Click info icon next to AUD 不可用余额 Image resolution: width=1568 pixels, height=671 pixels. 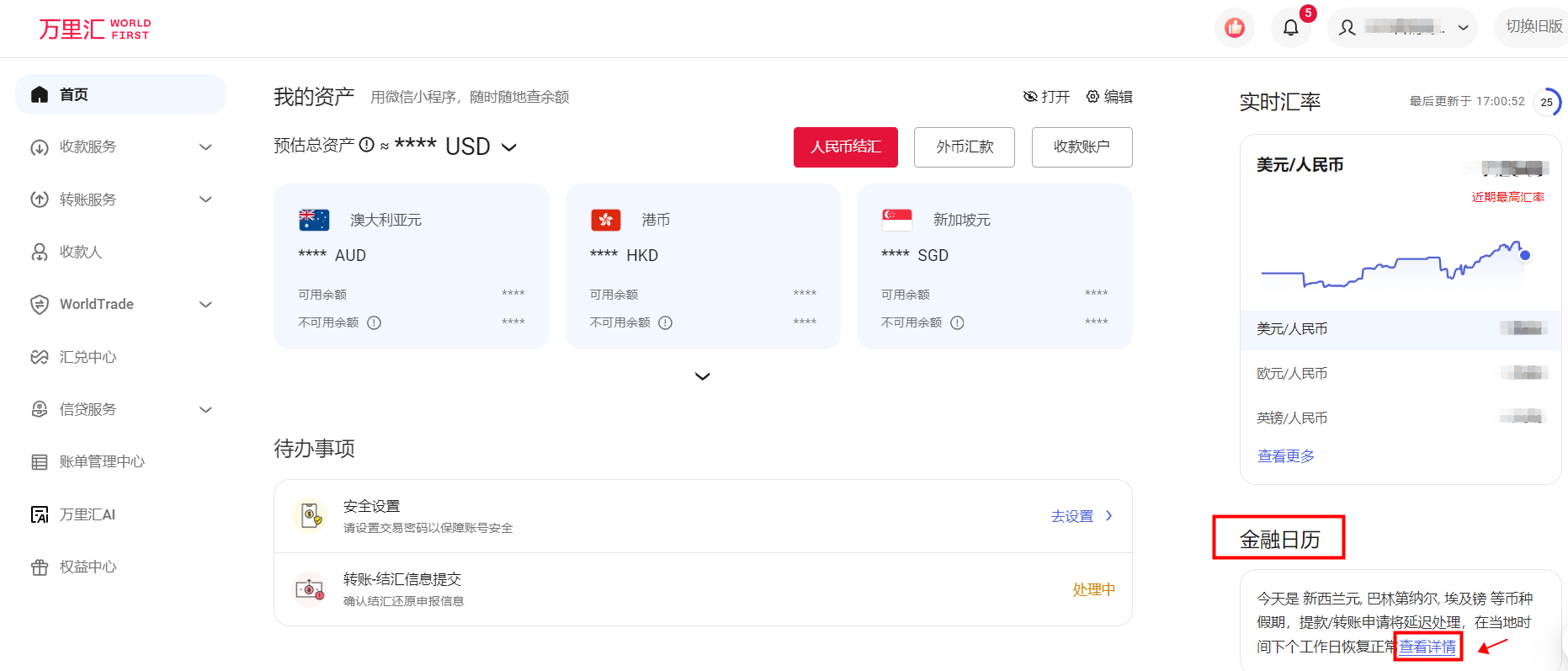click(375, 322)
